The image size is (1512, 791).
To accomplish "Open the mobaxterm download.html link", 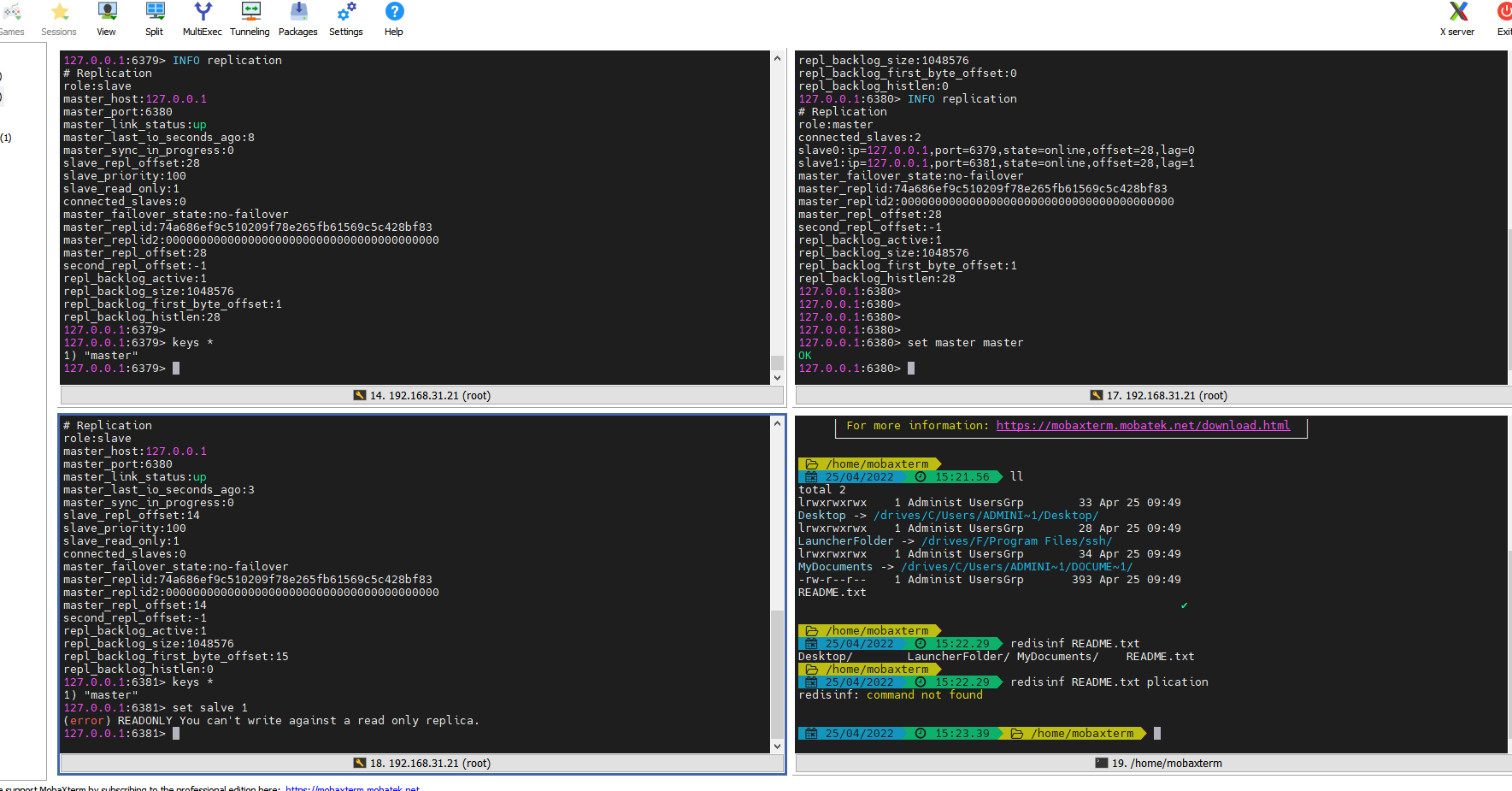I will point(1143,426).
